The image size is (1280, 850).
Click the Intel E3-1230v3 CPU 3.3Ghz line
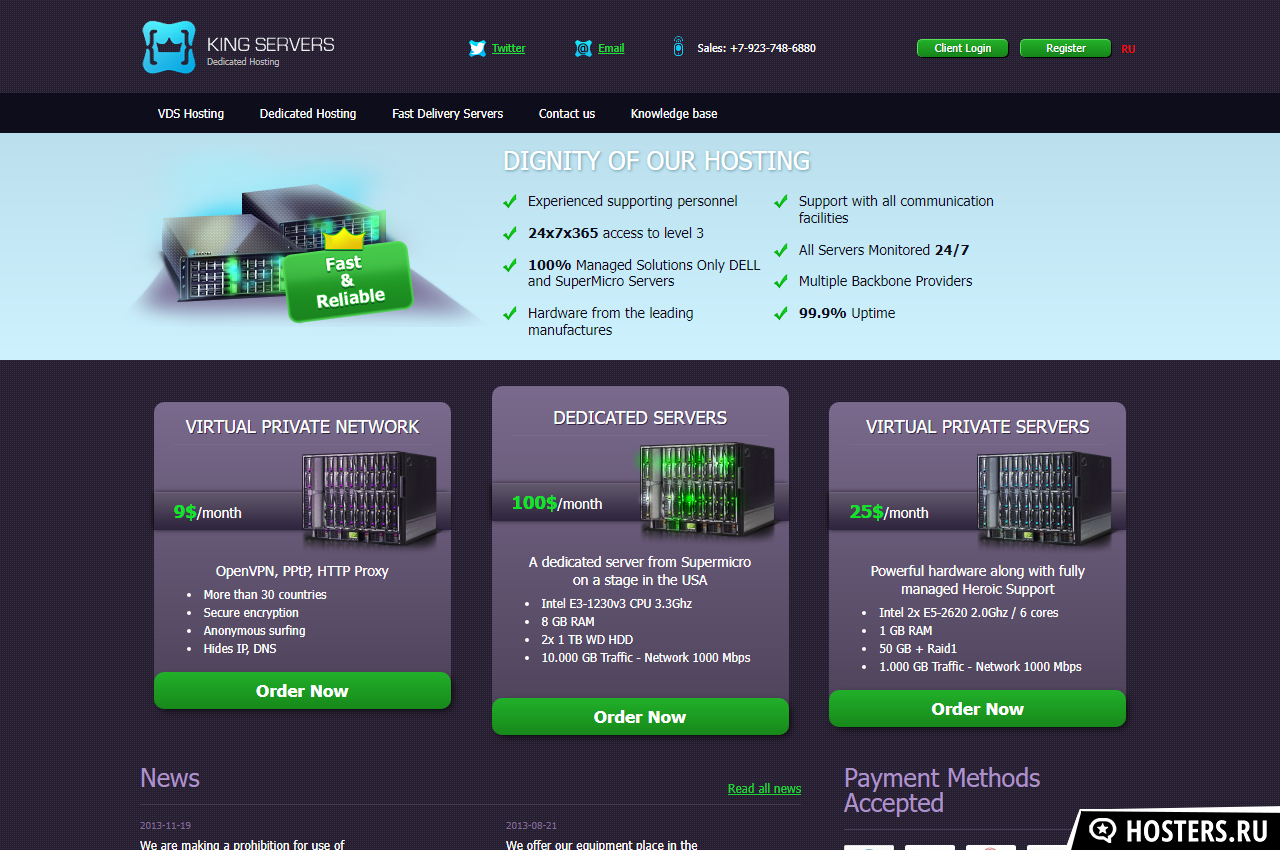[616, 604]
